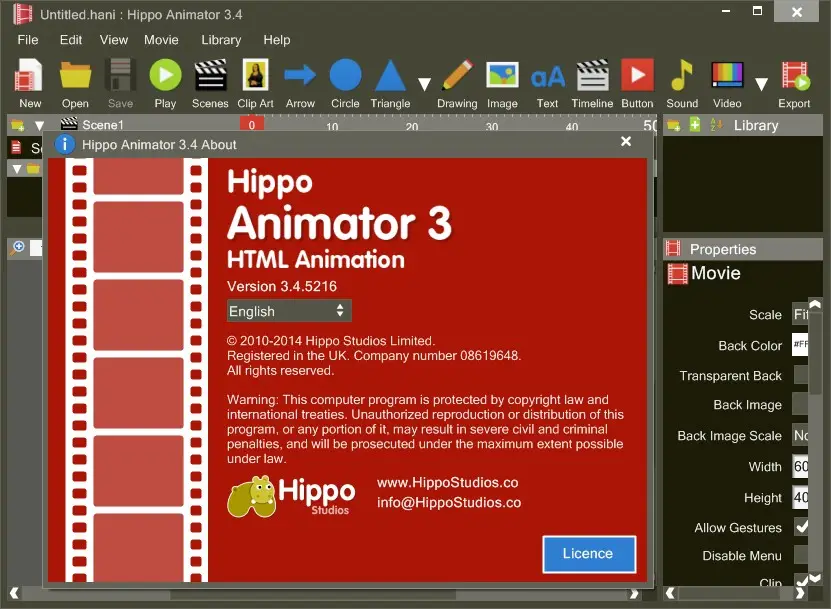Create a New movie from the toolbar
Image resolution: width=831 pixels, height=609 pixels.
pos(30,84)
